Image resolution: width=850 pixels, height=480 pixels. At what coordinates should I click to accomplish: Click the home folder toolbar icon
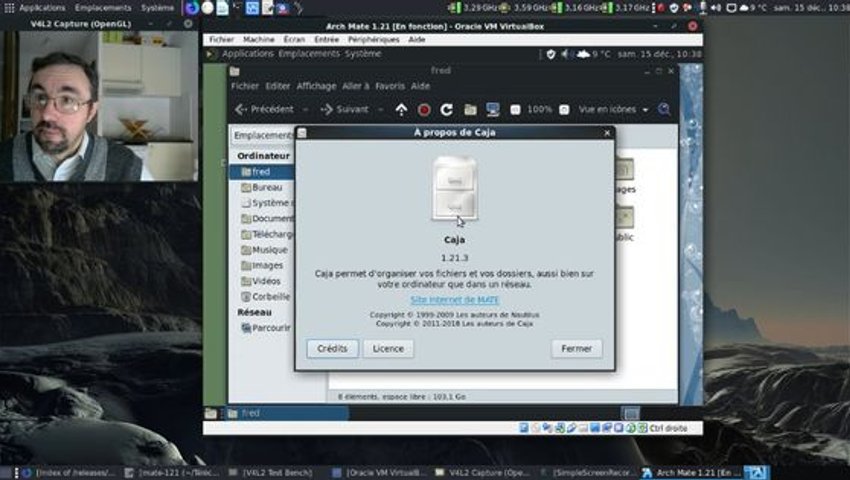(x=470, y=110)
